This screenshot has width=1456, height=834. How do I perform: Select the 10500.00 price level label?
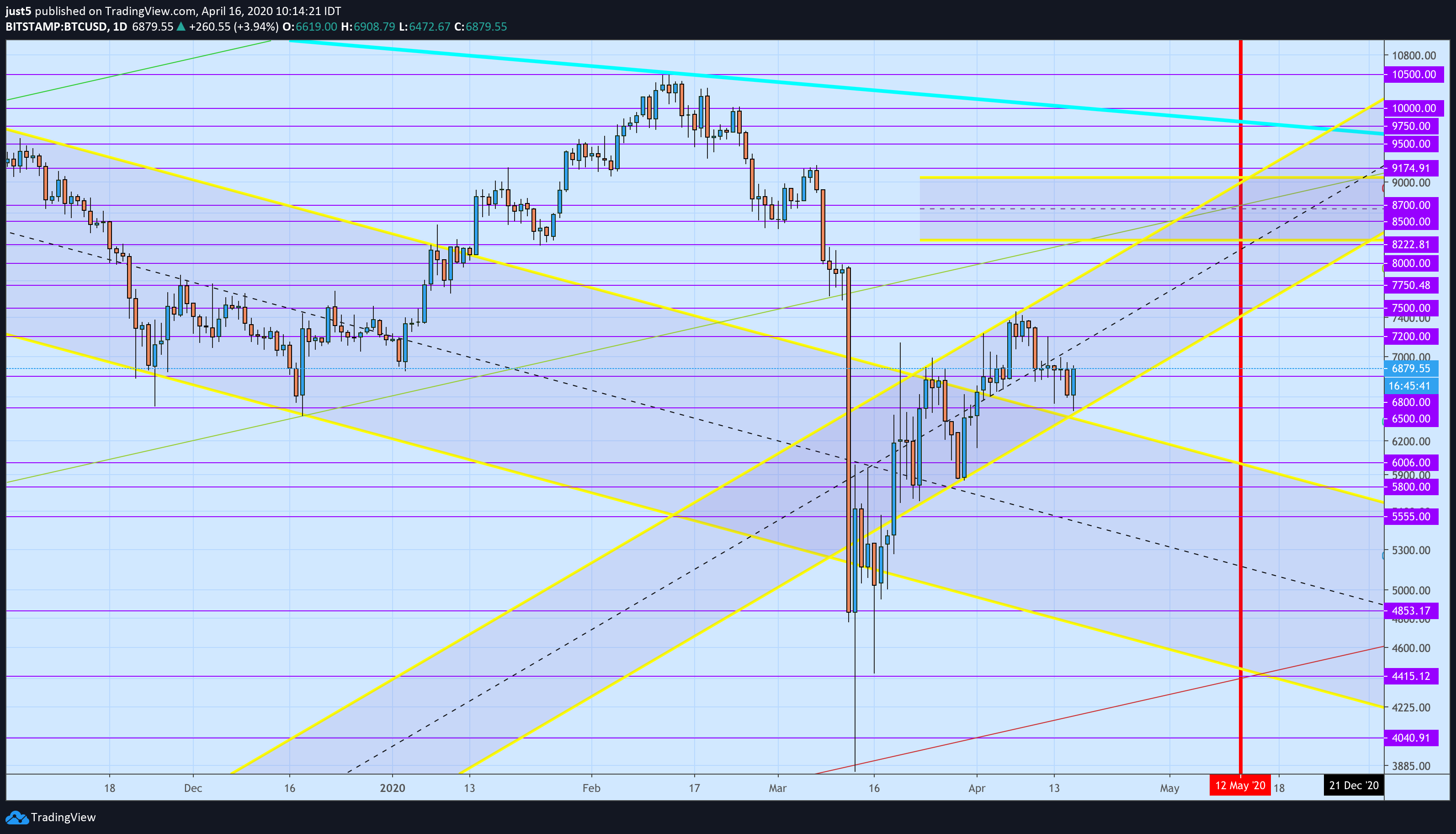point(1413,75)
